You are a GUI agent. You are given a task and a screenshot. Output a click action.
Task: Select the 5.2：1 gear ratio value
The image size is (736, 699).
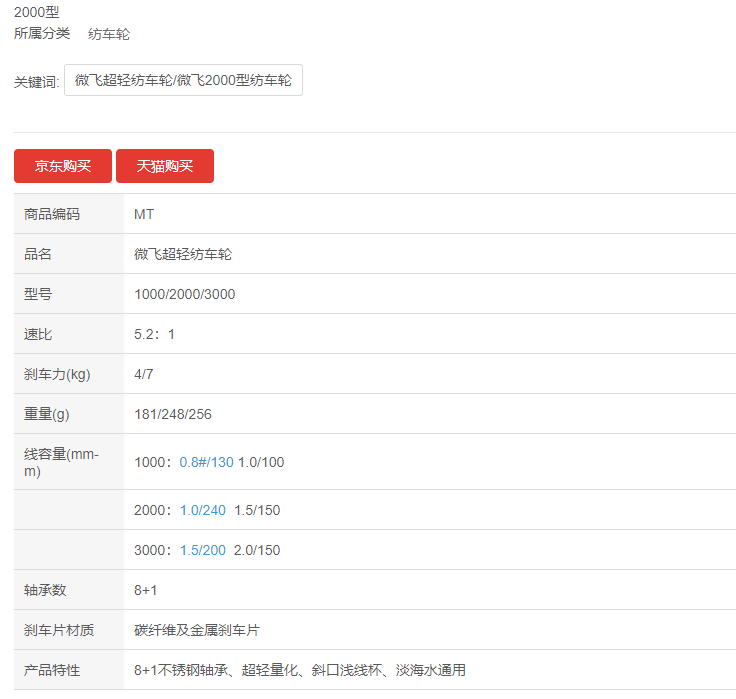coord(154,334)
